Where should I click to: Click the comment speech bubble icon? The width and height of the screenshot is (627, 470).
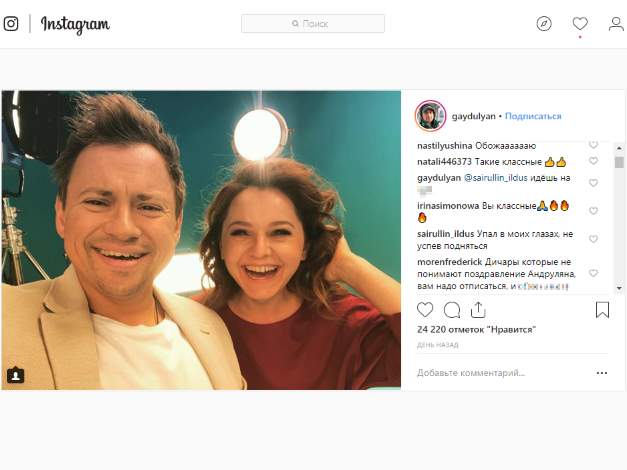(452, 310)
